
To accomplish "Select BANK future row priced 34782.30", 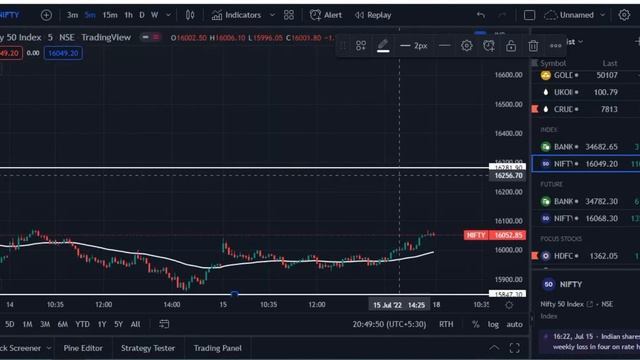I will [x=586, y=201].
